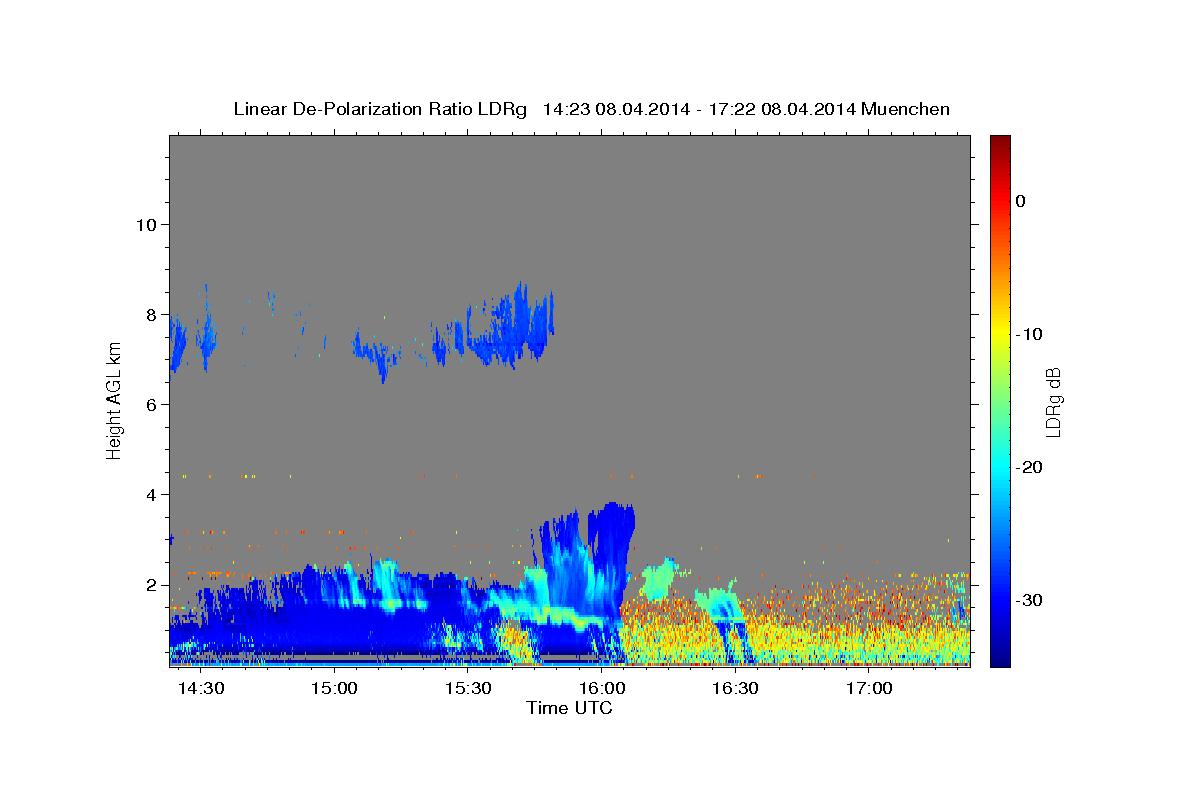1200x800 pixels.
Task: Click the 15:00 time axis tick label
Action: [x=334, y=689]
